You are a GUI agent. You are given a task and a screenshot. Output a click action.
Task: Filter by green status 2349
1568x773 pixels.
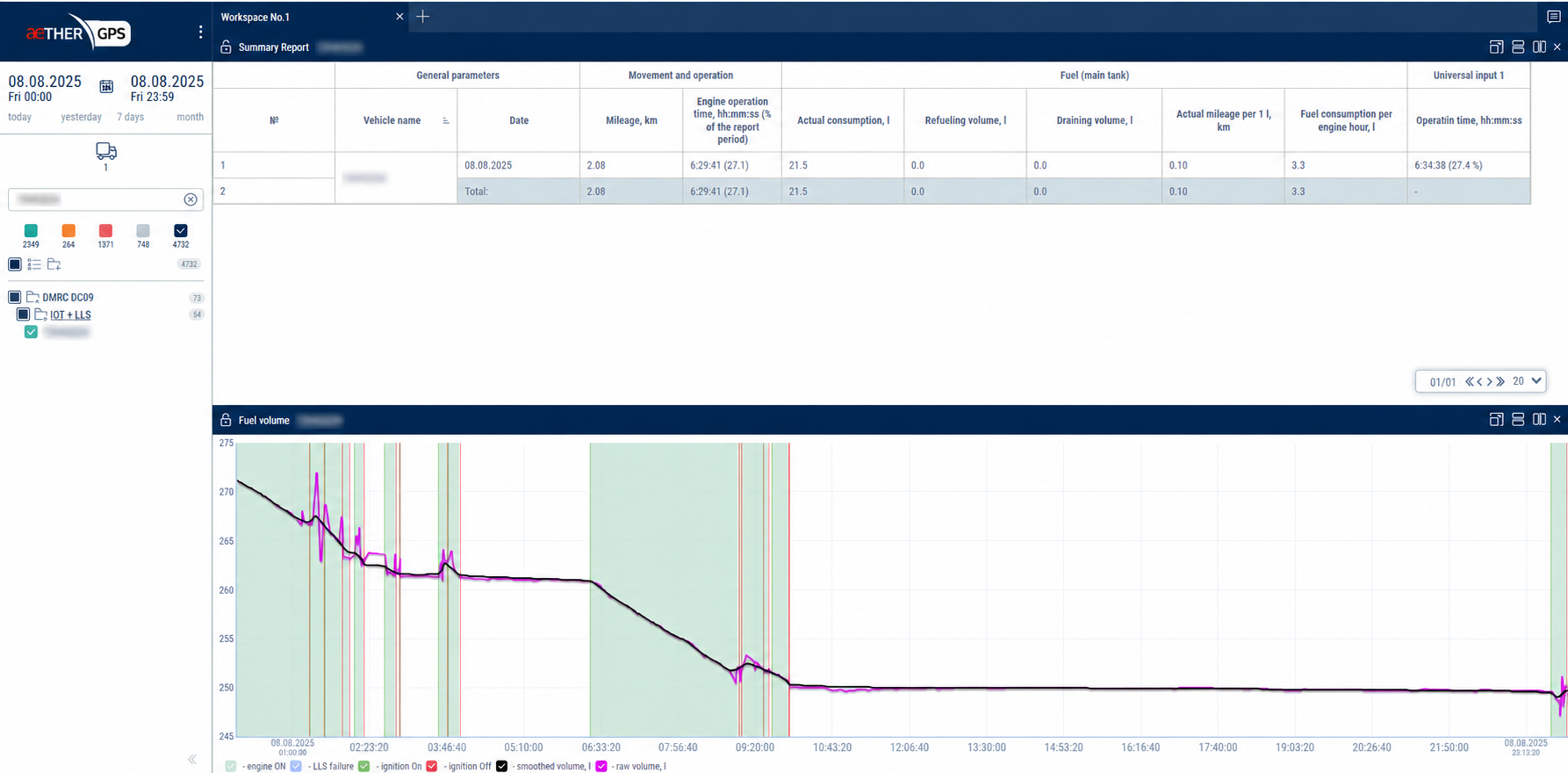point(31,231)
